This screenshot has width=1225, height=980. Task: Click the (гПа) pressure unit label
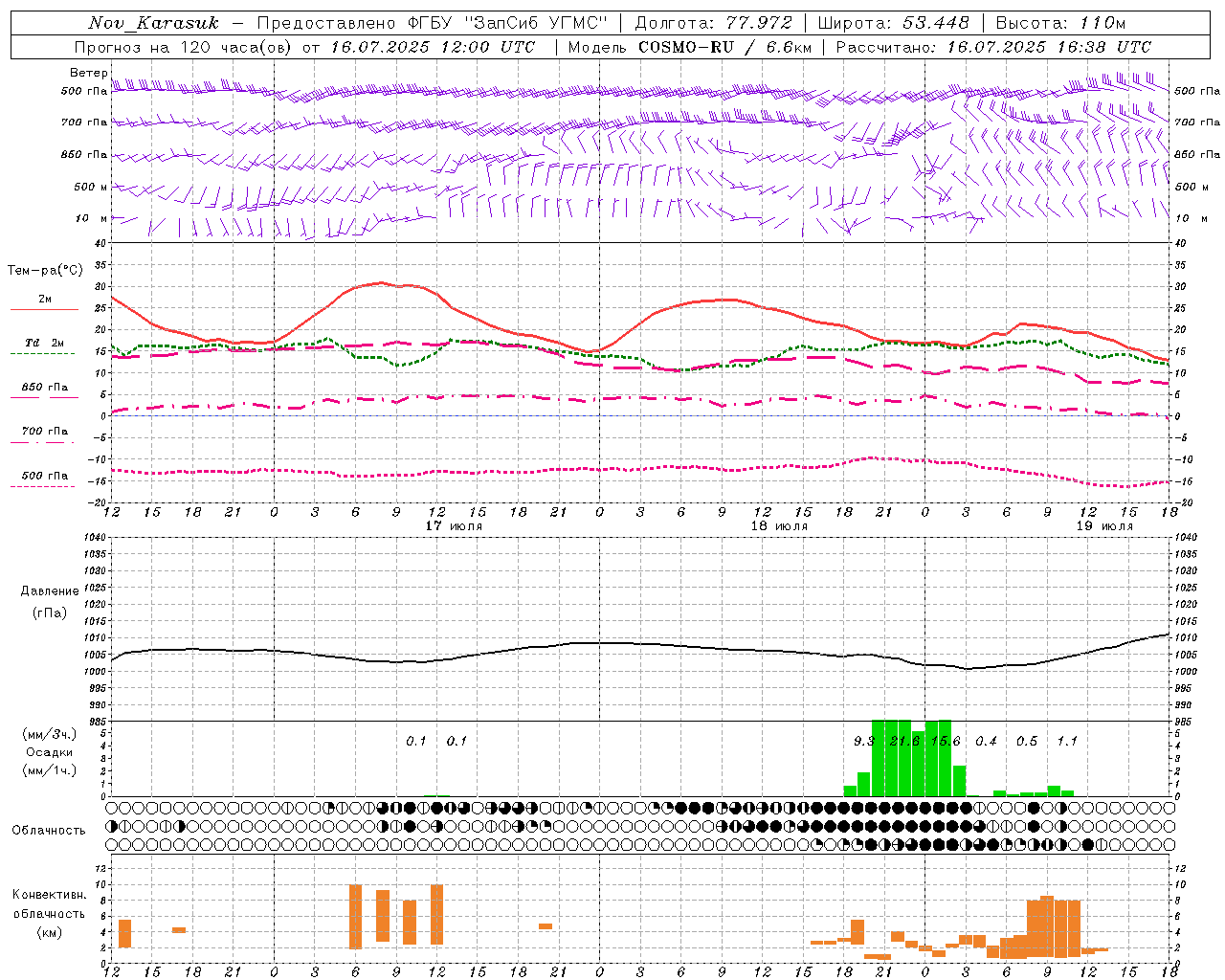click(50, 613)
